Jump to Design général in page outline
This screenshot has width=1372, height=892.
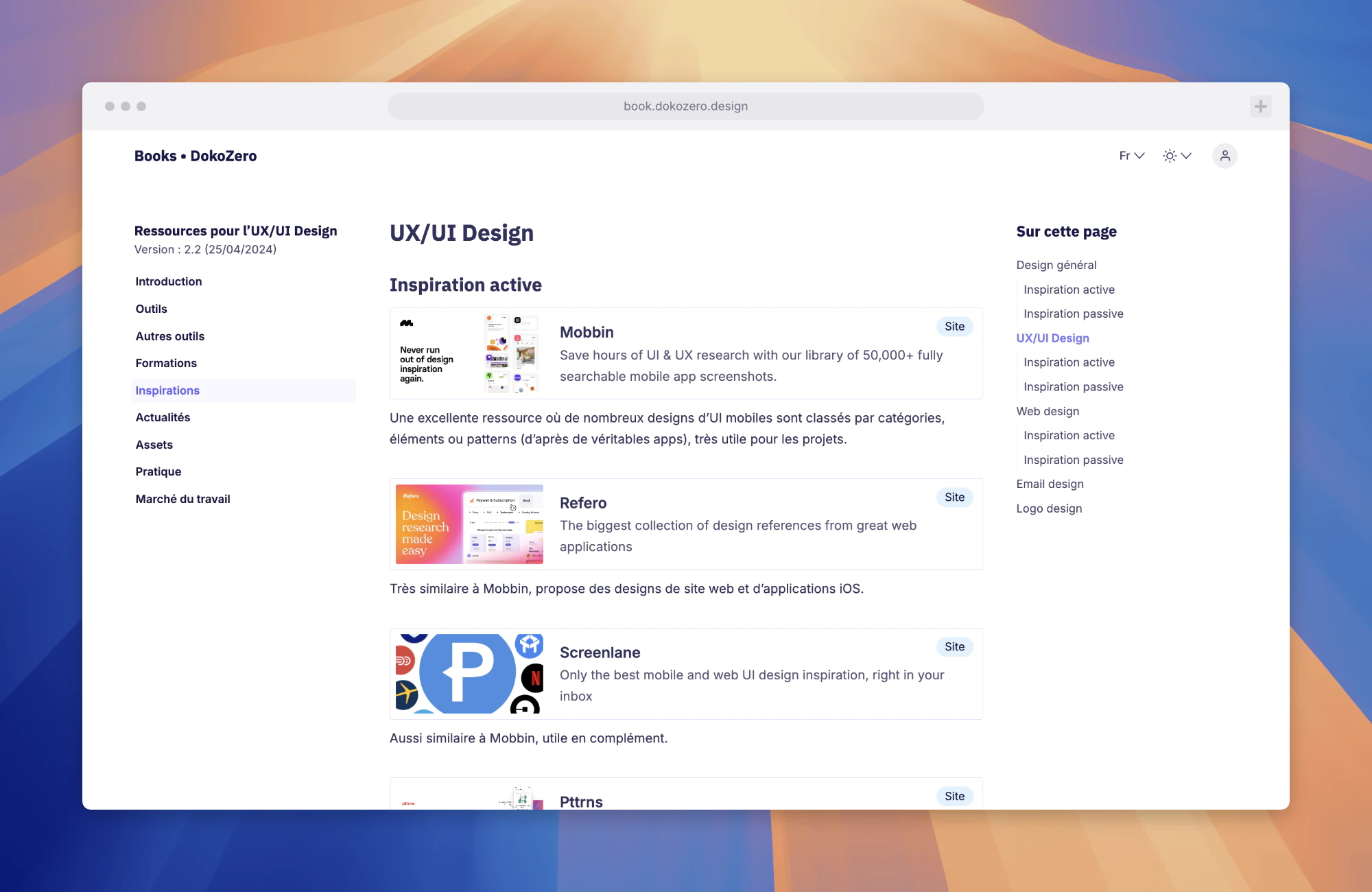(1056, 265)
